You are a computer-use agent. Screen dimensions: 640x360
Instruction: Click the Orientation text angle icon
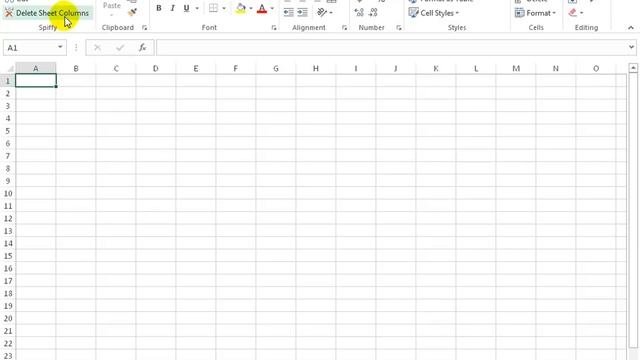tap(322, 13)
